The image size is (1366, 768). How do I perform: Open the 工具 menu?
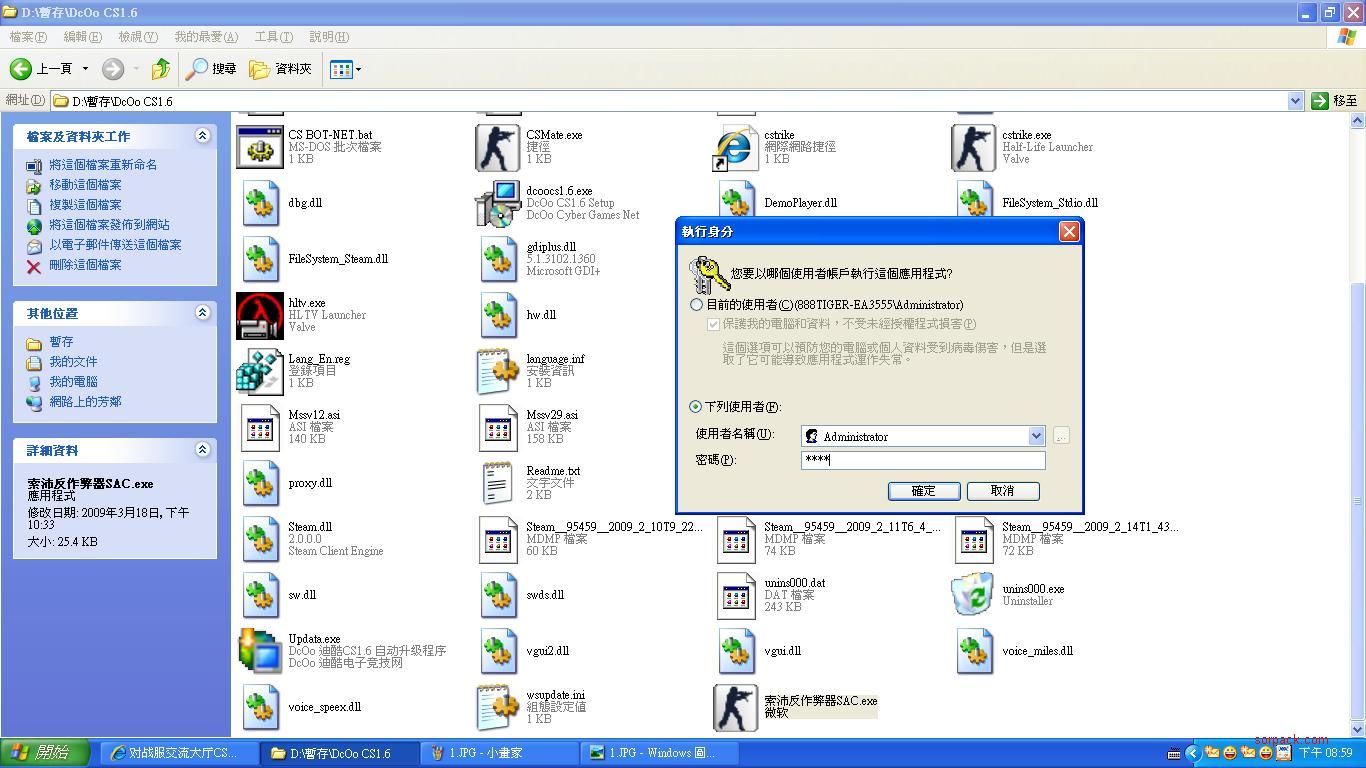click(x=273, y=37)
